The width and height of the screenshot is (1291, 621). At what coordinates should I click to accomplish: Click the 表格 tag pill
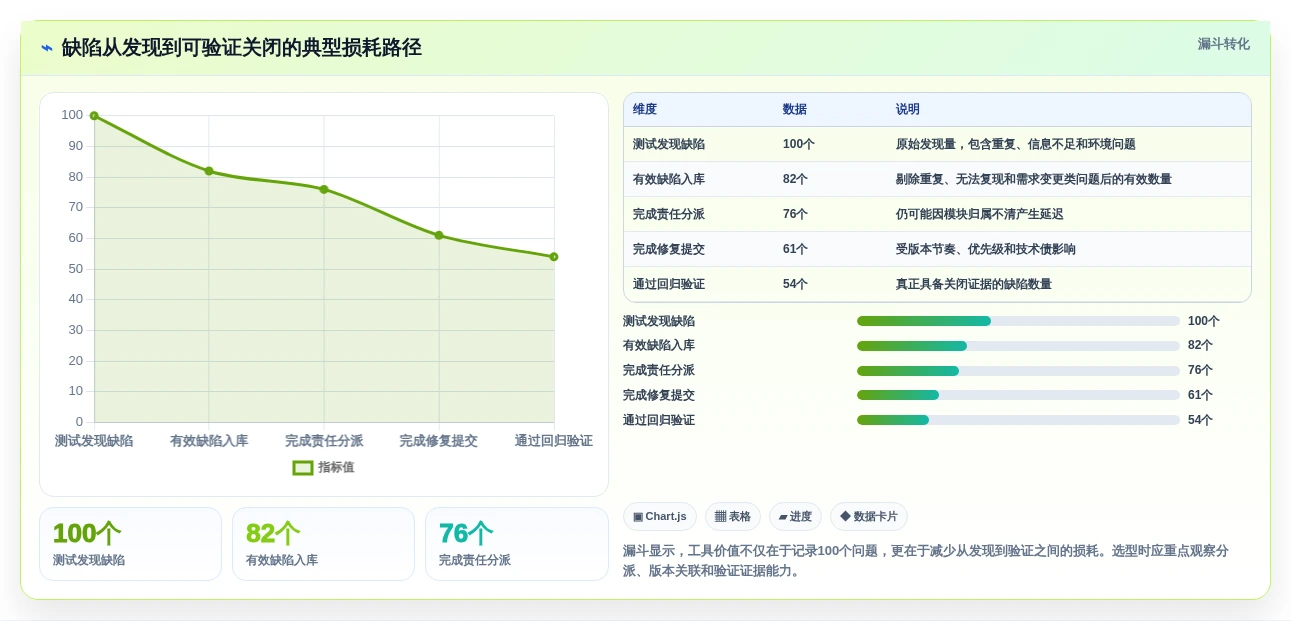pyautogui.click(x=733, y=516)
